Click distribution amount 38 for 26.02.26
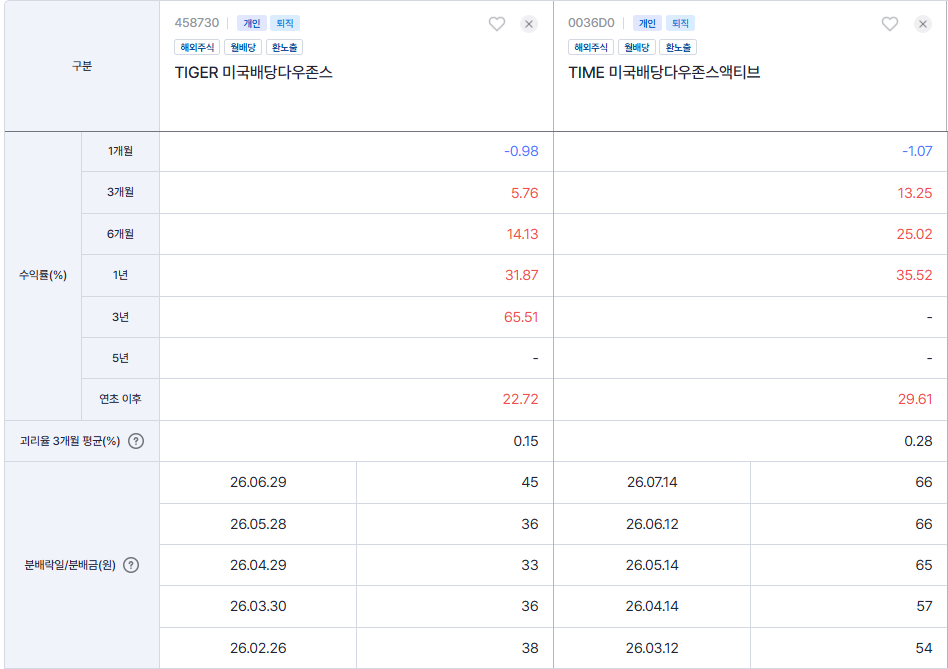 530,648
